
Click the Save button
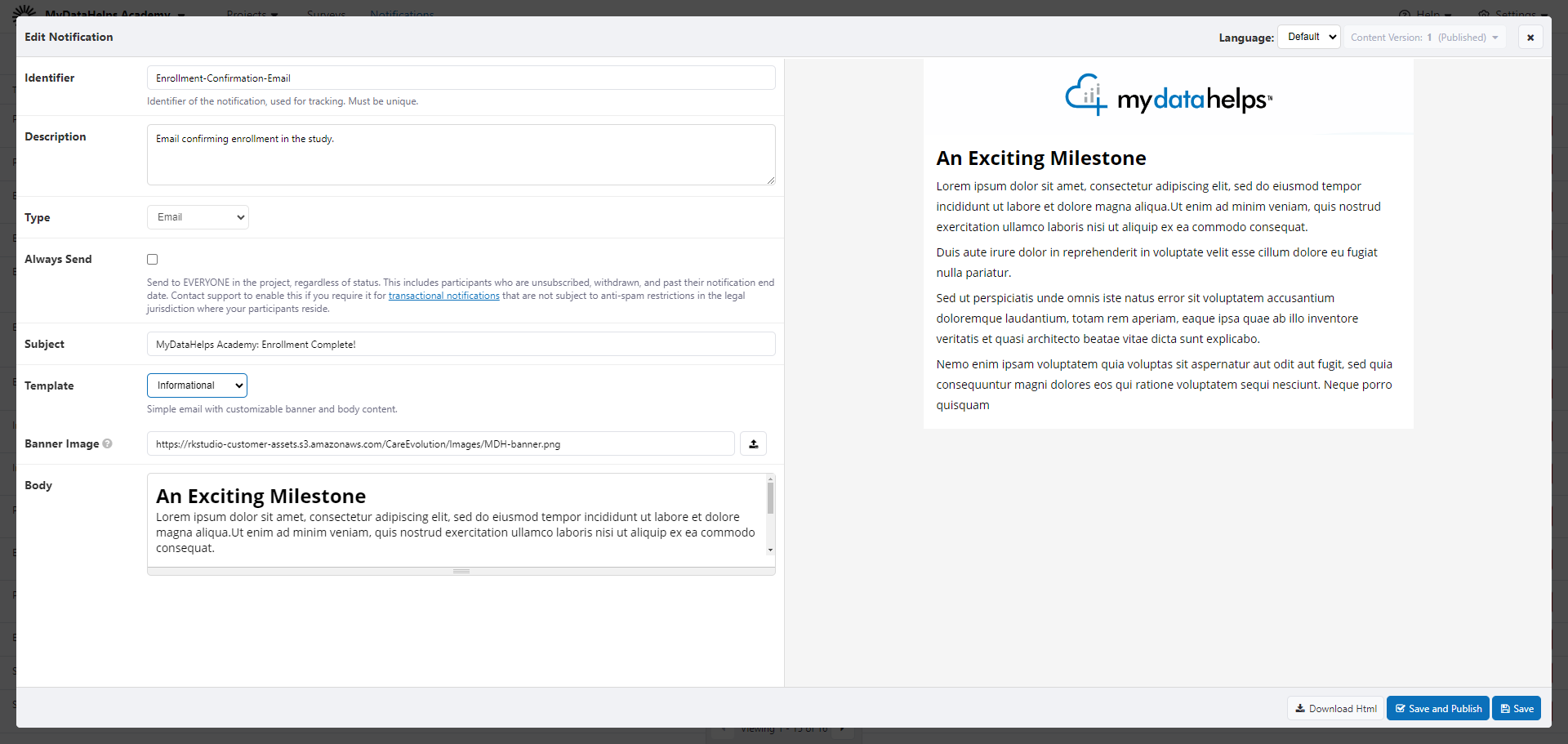click(x=1516, y=709)
